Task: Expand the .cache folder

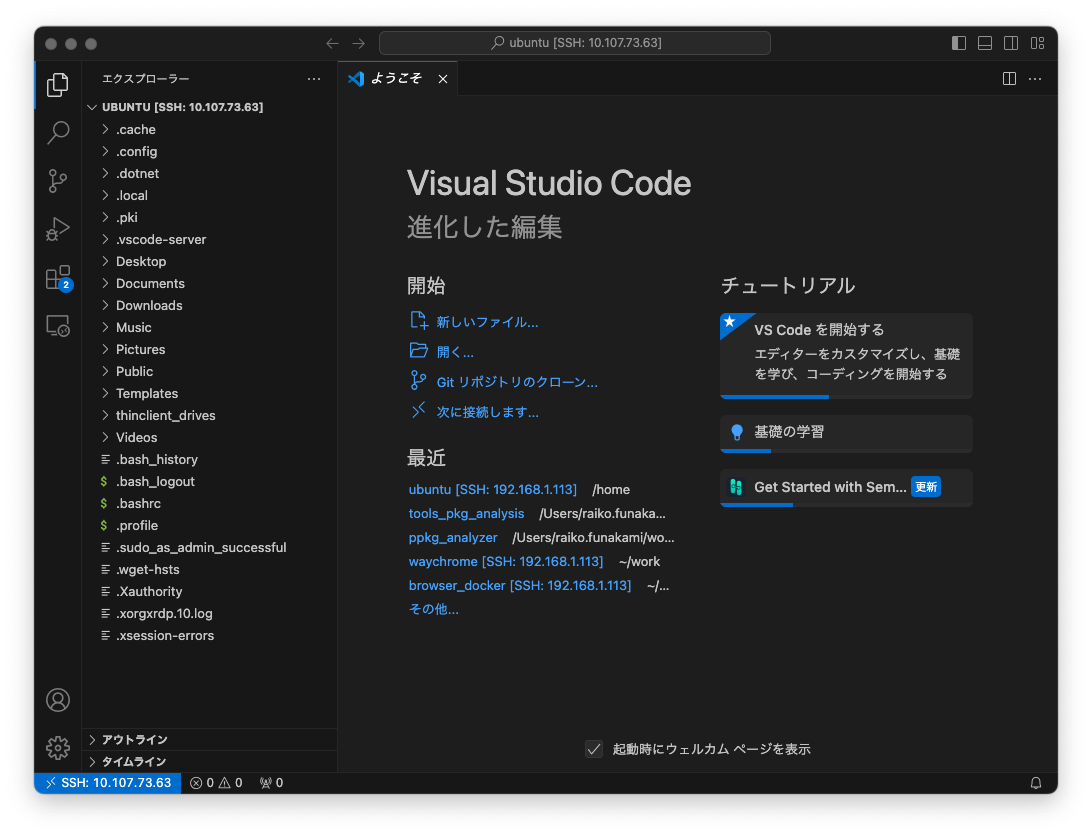Action: 209,130
